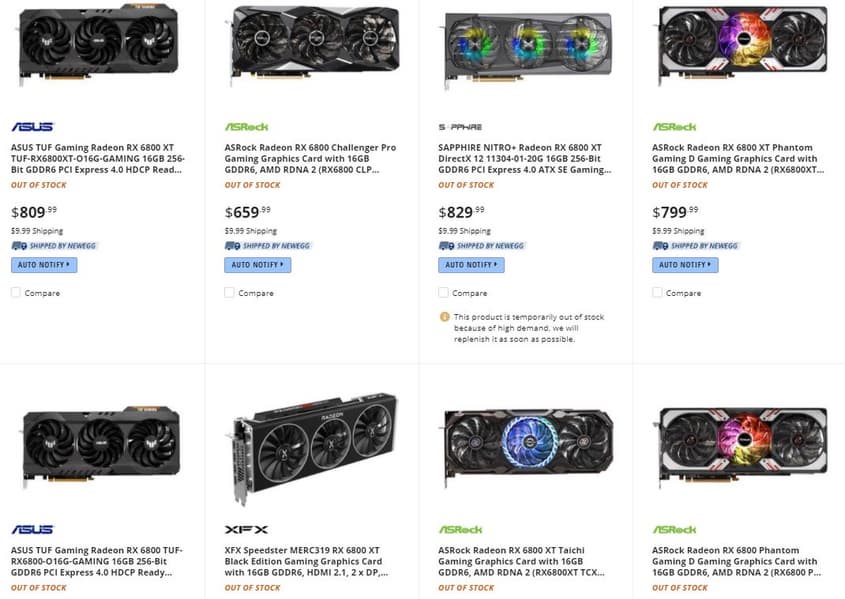This screenshot has height=599, width=845.
Task: Click the ASRock logo above RX 6800 XT Phantom
Action: [x=674, y=127]
